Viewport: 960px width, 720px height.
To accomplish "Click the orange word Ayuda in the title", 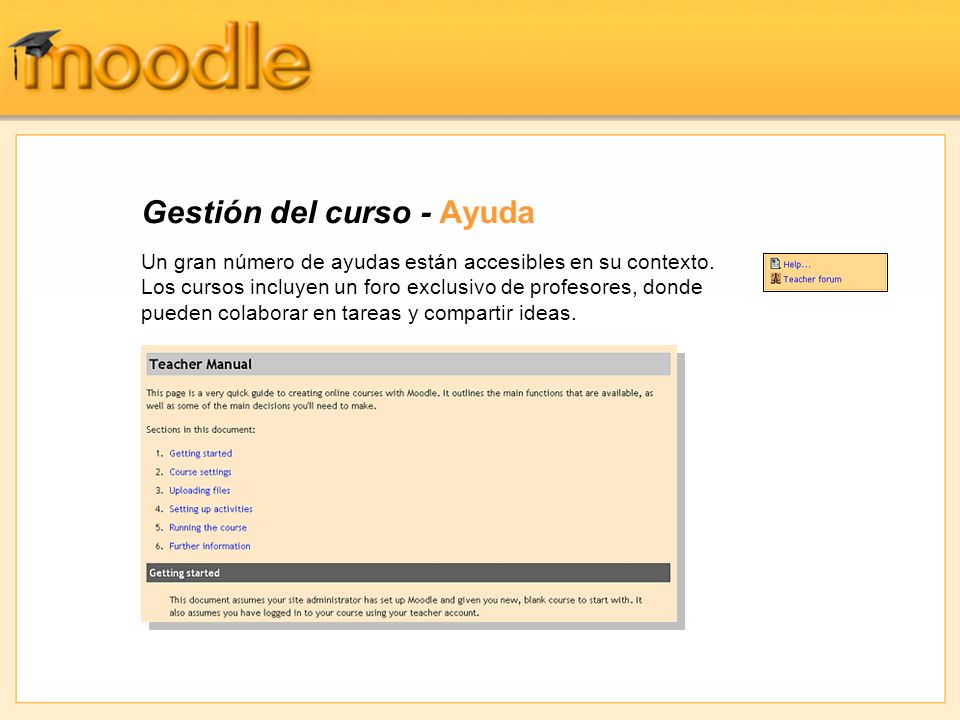I will click(x=487, y=213).
